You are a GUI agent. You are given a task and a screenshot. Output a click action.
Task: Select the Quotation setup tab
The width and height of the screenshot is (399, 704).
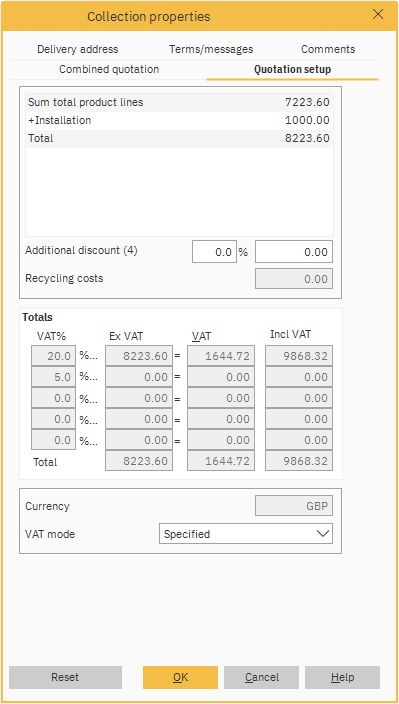click(x=293, y=70)
